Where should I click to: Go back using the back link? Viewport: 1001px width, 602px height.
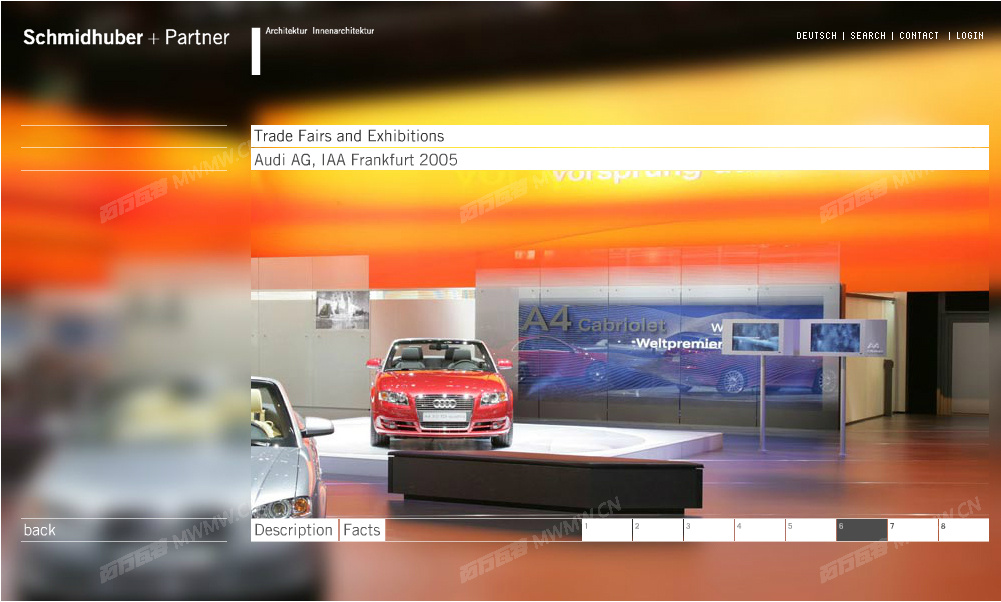click(x=40, y=530)
